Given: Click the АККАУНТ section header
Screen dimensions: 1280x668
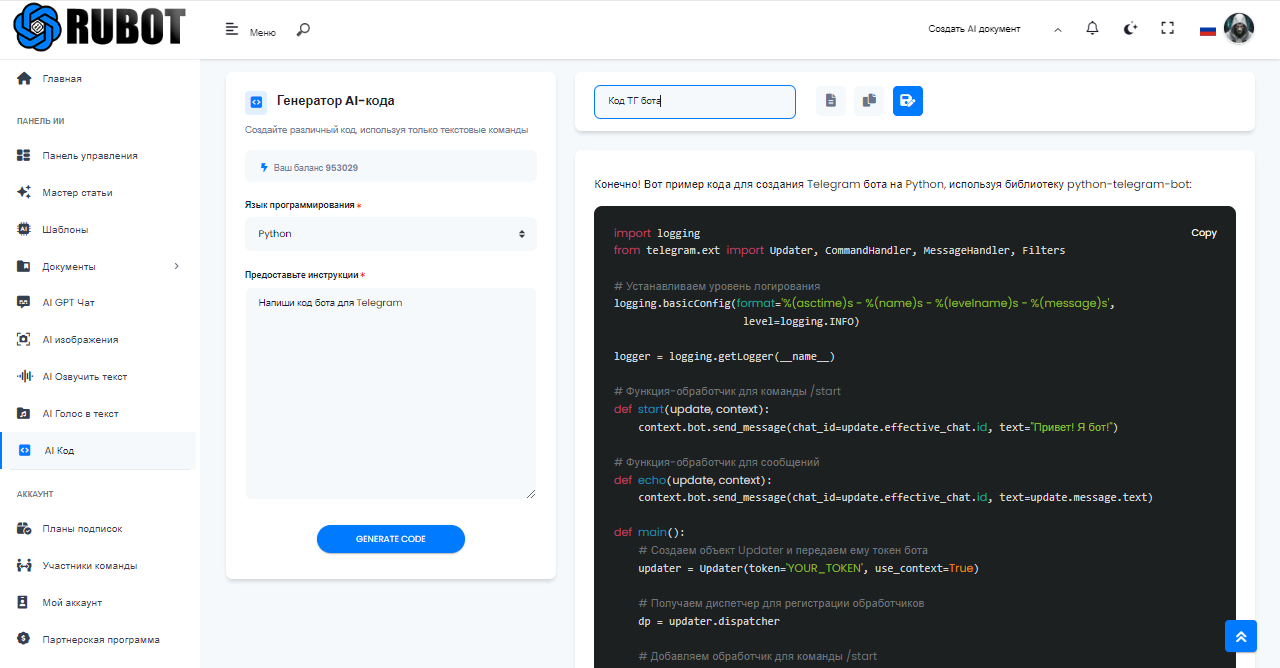Looking at the screenshot, I should 35,494.
